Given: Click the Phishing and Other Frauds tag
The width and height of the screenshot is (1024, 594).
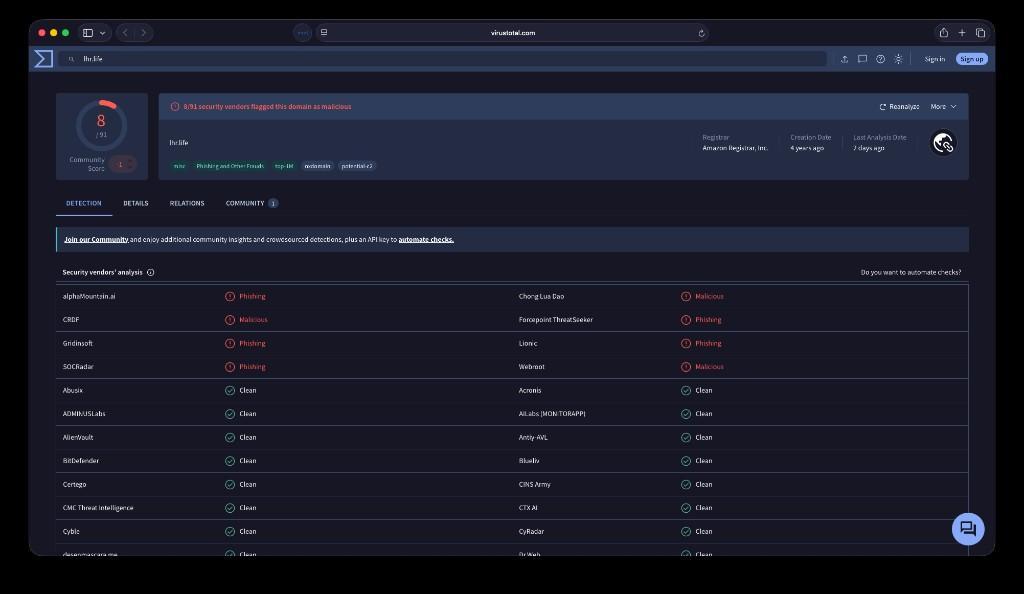Looking at the screenshot, I should coord(230,166).
